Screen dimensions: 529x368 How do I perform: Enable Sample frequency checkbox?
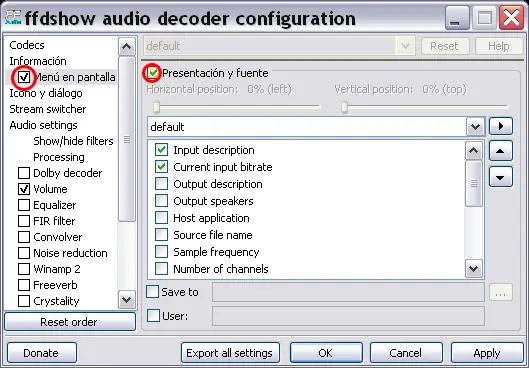tap(161, 252)
